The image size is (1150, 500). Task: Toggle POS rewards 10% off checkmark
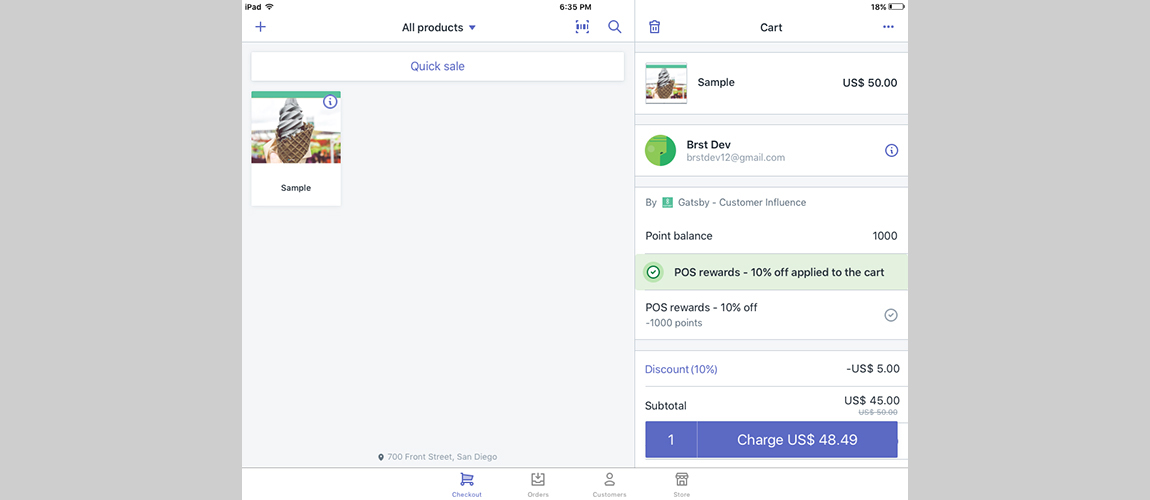coord(890,315)
